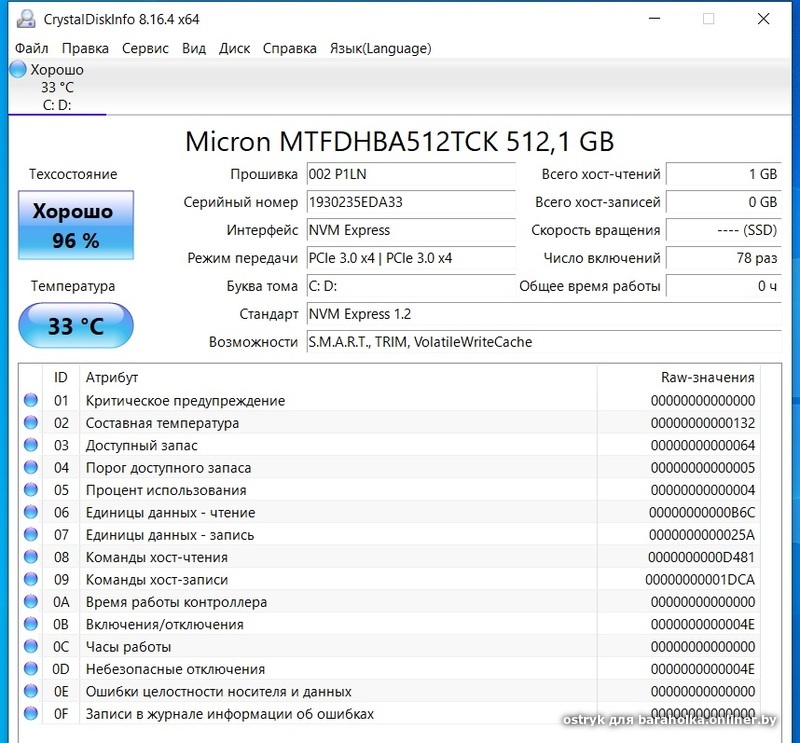Click the Атрибут column header
This screenshot has width=800, height=743.
[338, 378]
